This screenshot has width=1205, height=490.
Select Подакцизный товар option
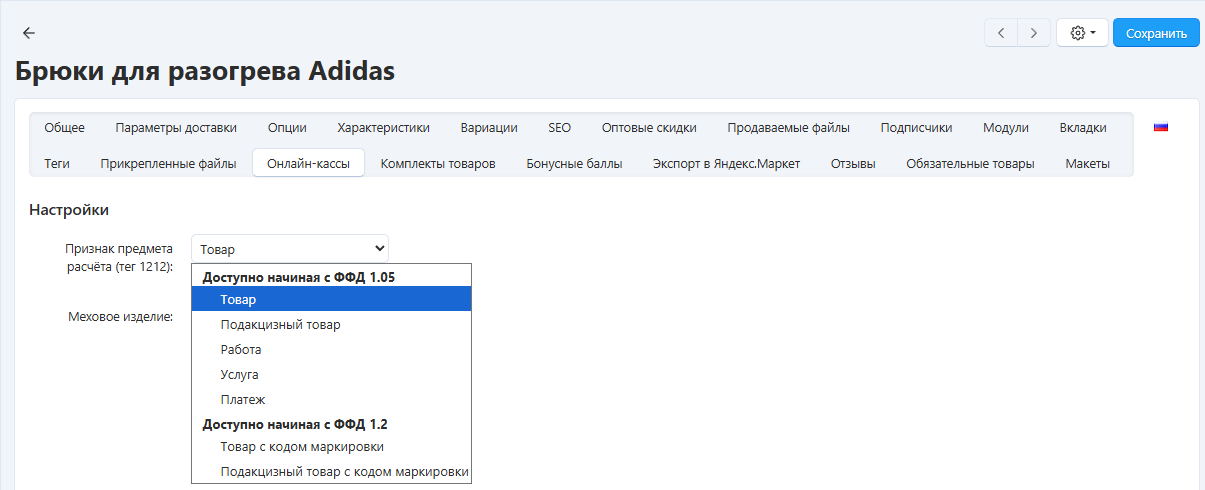pyautogui.click(x=280, y=325)
